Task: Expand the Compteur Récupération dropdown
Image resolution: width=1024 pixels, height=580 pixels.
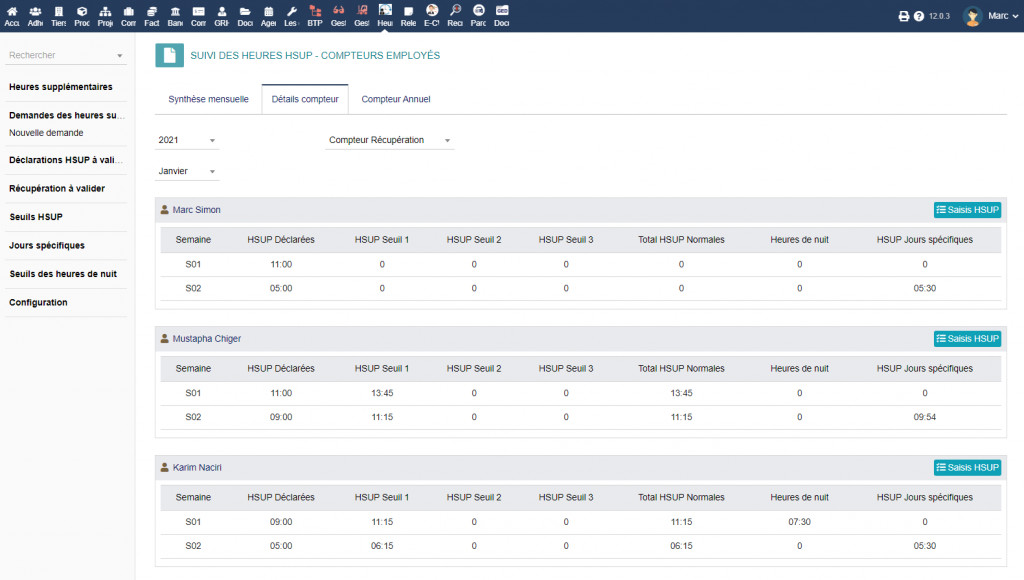Action: coord(390,141)
